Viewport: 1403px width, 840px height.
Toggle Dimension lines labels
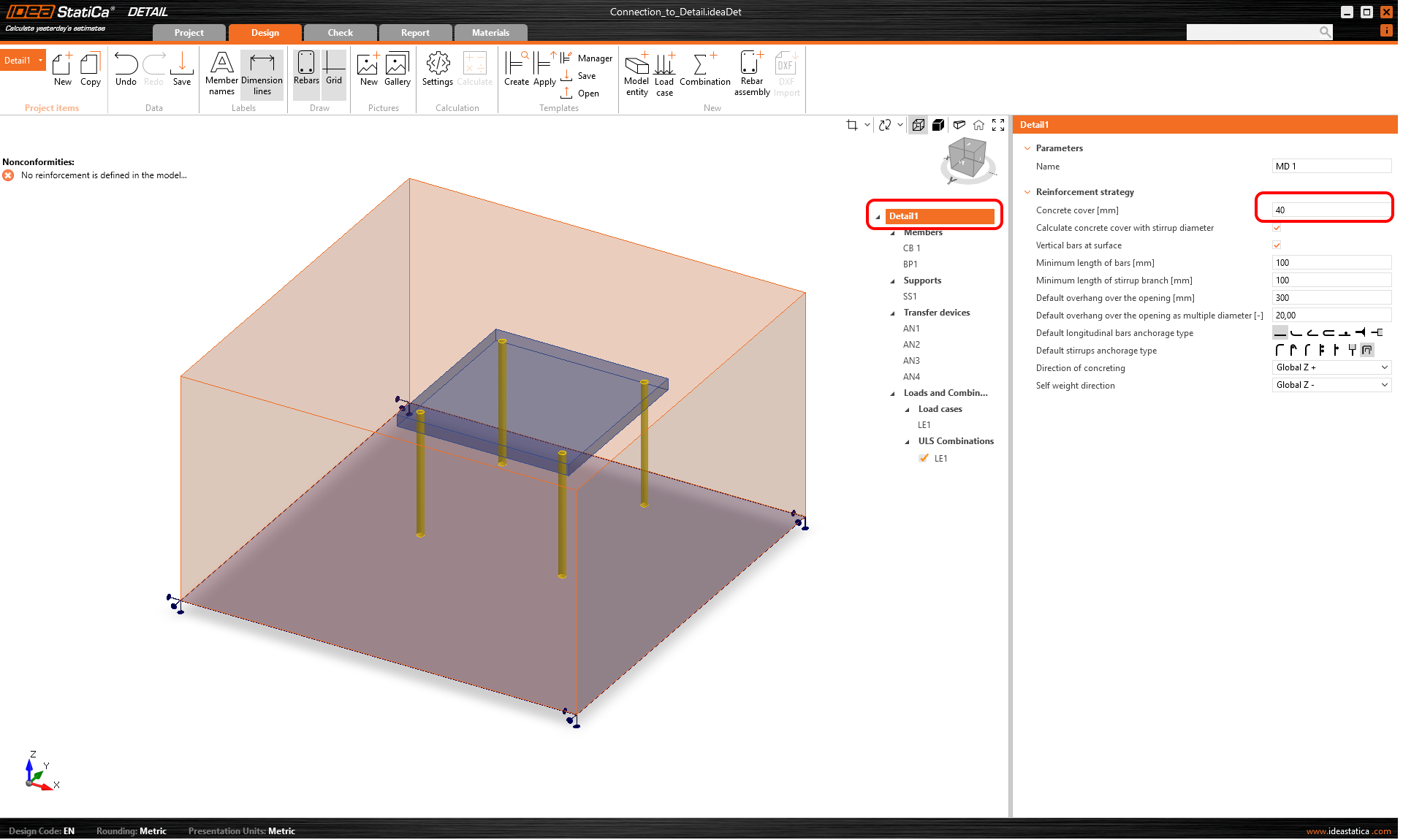262,73
